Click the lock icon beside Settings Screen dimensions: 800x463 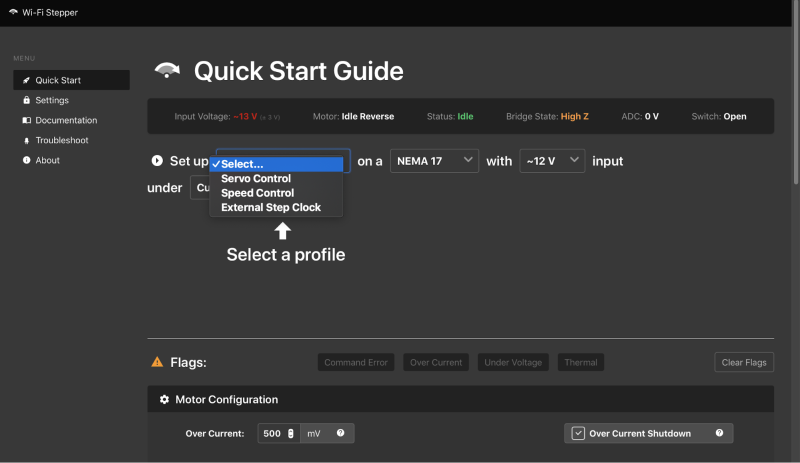[26, 100]
